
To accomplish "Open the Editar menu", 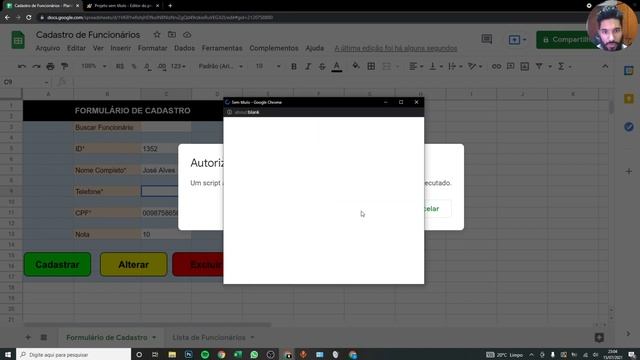I will point(76,48).
